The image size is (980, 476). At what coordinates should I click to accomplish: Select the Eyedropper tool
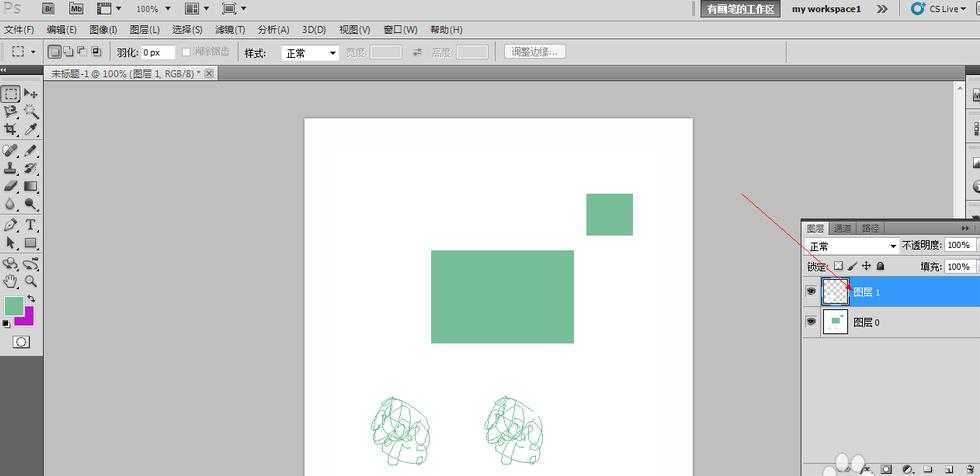click(31, 131)
